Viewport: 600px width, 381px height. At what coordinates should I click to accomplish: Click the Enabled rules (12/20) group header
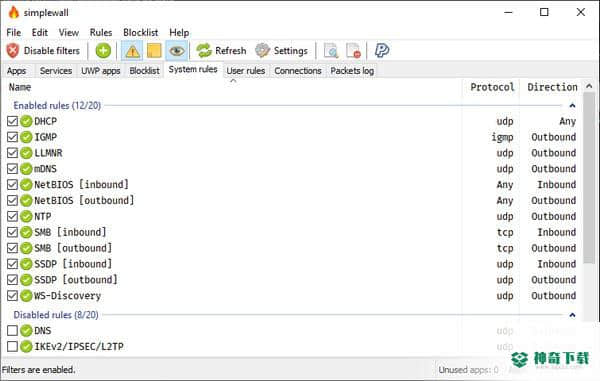coord(57,105)
